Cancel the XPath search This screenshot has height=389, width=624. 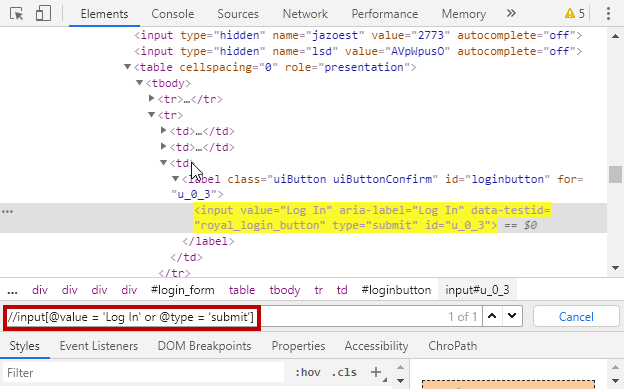(576, 317)
